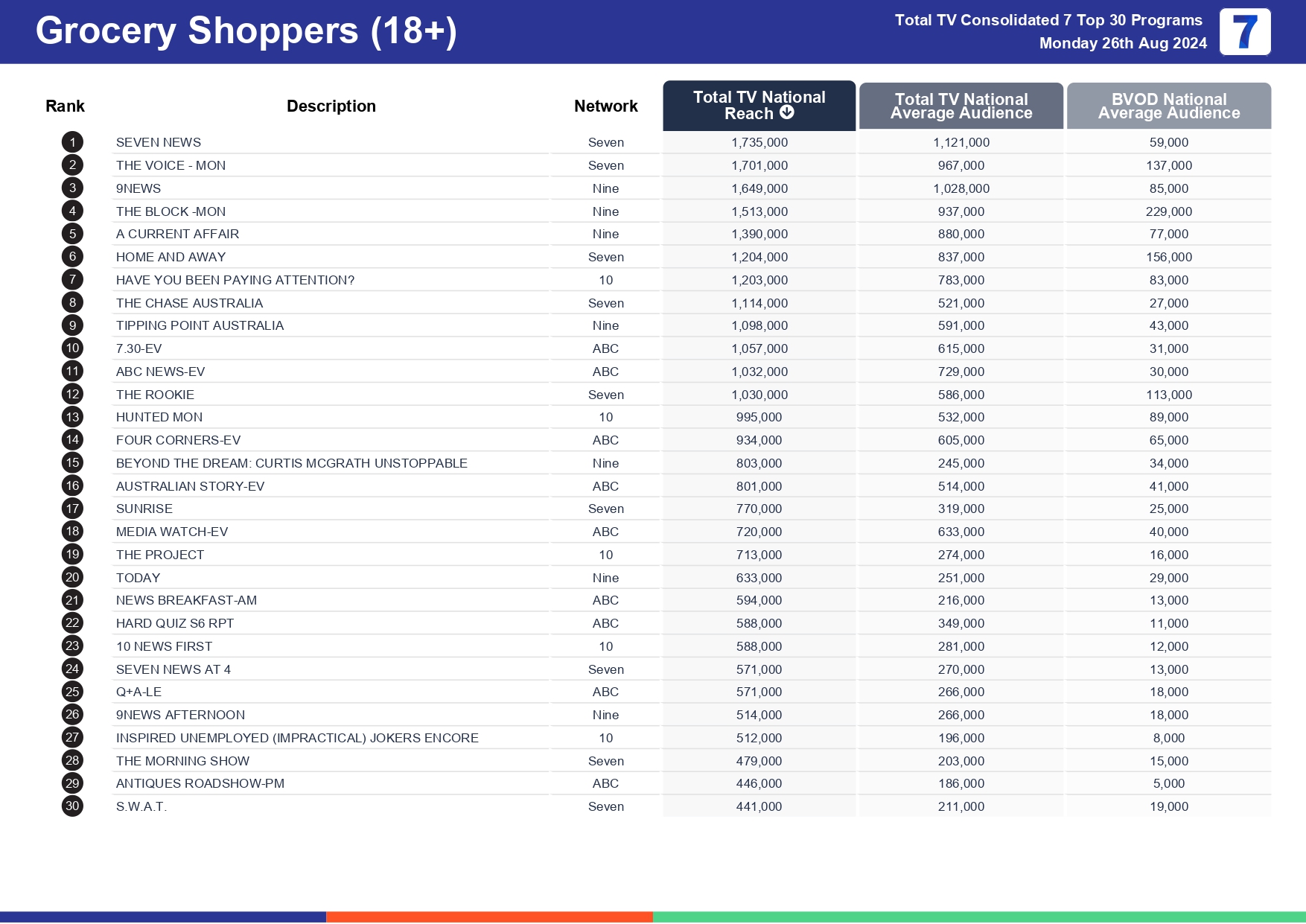
Task: Select the SEVEN NEWS program title
Action: tap(159, 142)
